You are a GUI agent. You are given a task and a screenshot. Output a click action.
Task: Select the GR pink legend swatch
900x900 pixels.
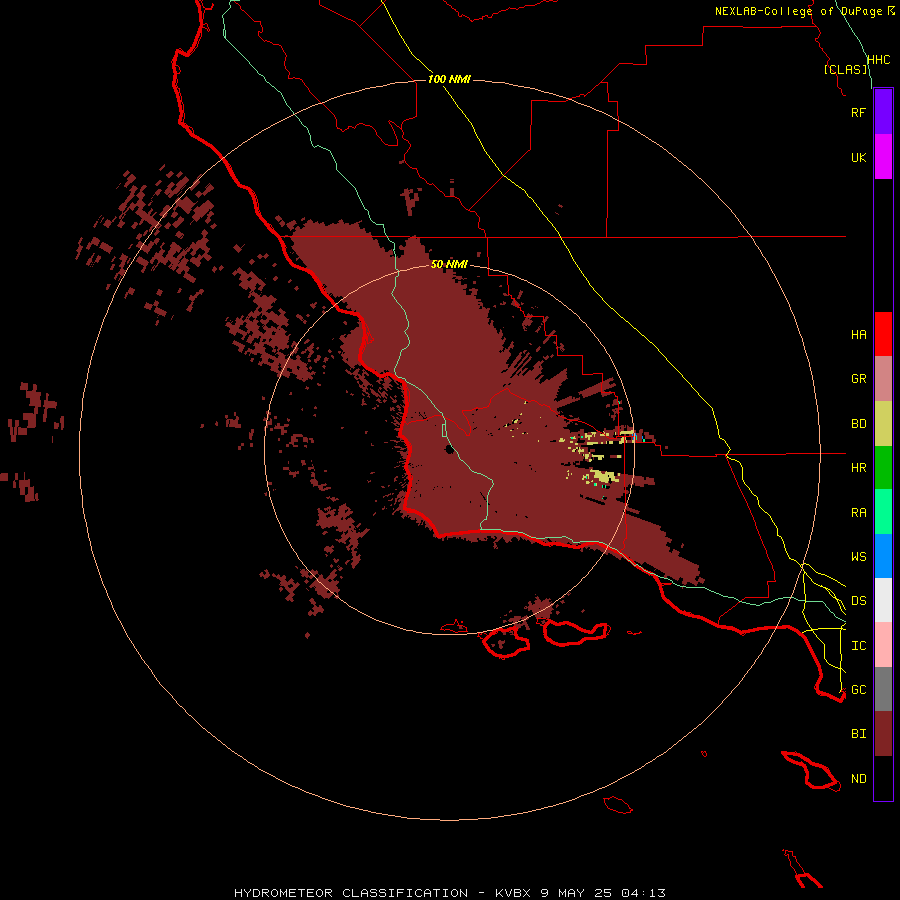click(x=883, y=379)
